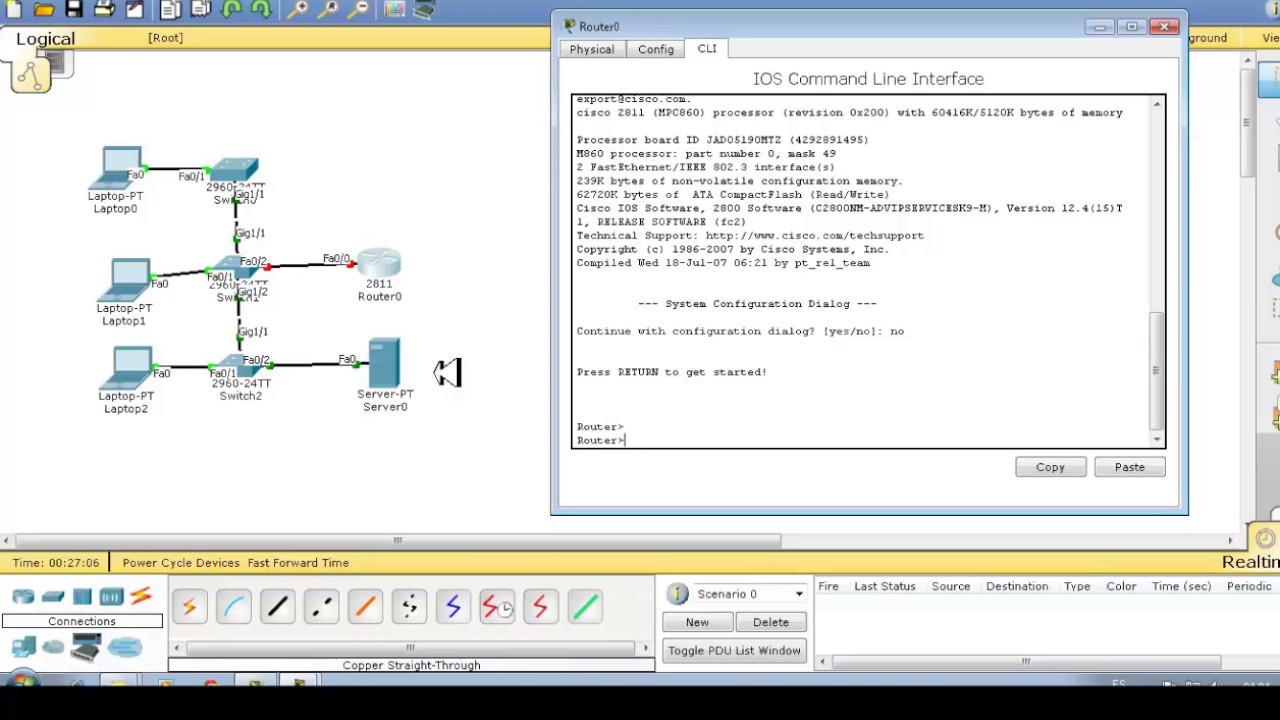Viewport: 1280px width, 720px height.
Task: Select automatic connection type lightning icon
Action: click(x=190, y=606)
